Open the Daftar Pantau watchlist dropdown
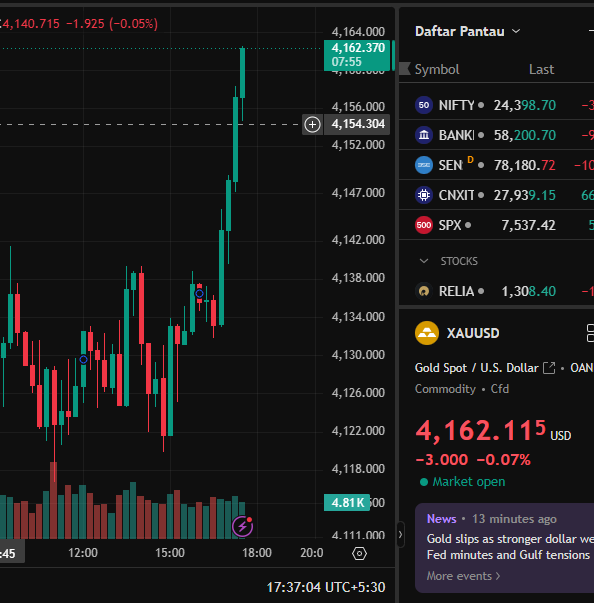This screenshot has height=603, width=594. [x=468, y=31]
